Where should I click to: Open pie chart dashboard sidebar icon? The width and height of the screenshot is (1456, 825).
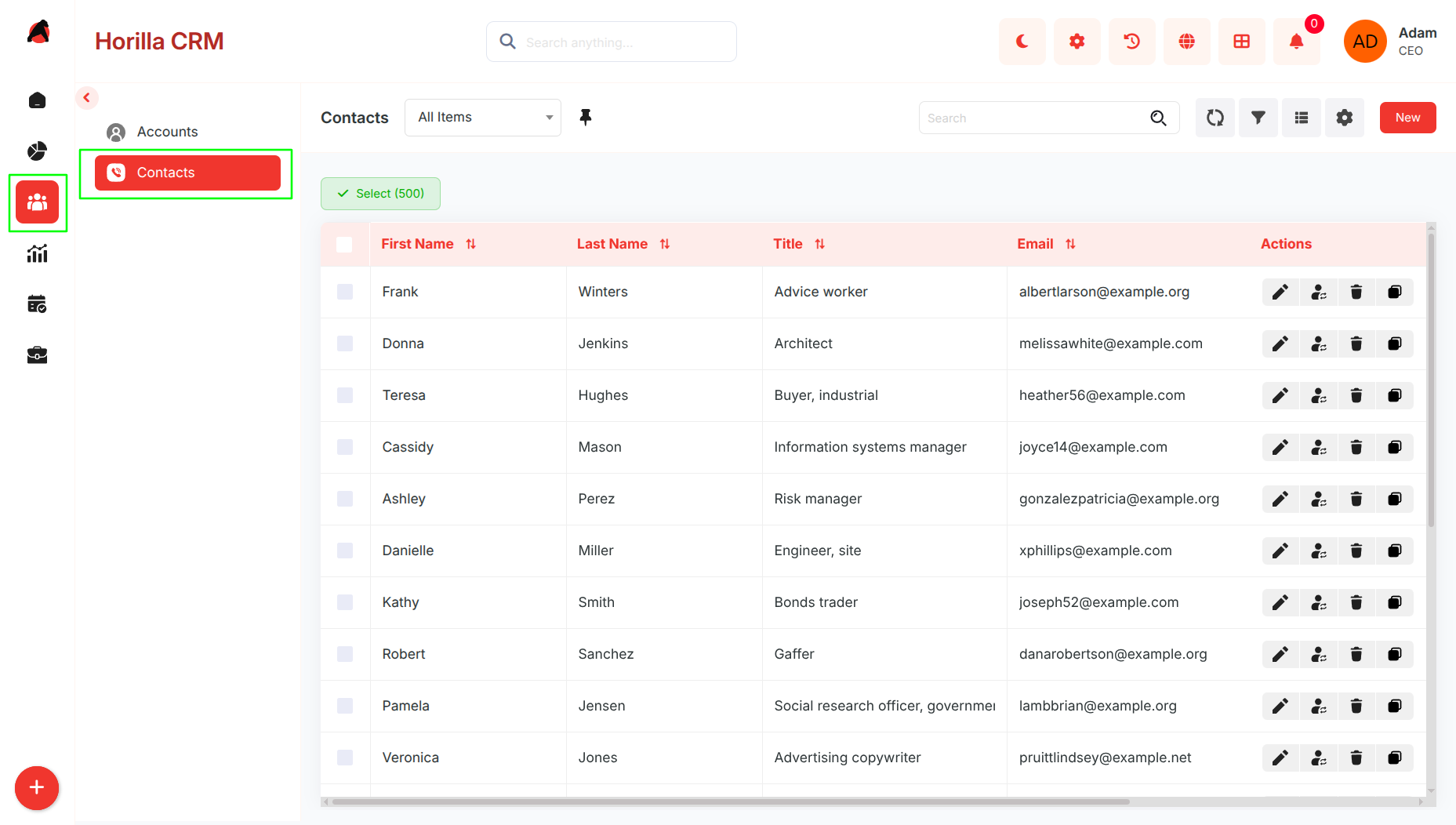[37, 151]
